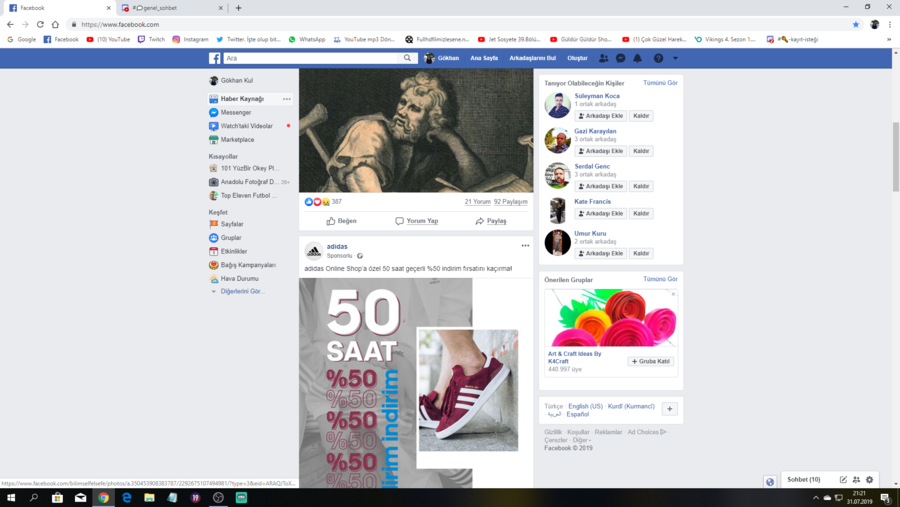Open the WhatsApp bookmark
This screenshot has width=900, height=507.
307,40
